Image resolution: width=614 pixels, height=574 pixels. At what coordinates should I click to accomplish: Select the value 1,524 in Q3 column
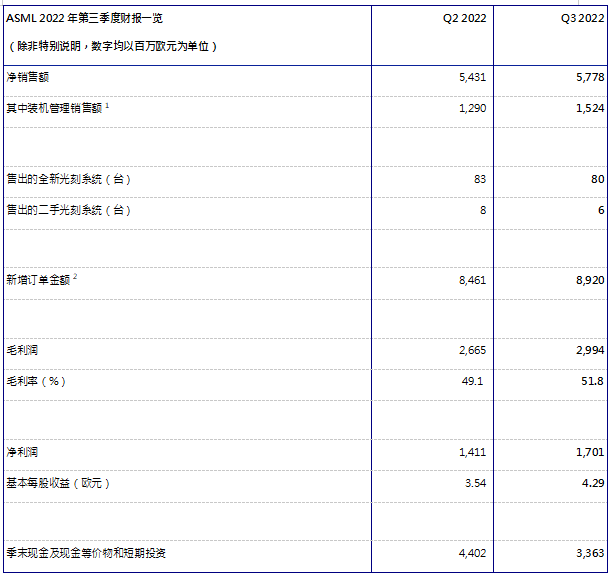588,108
